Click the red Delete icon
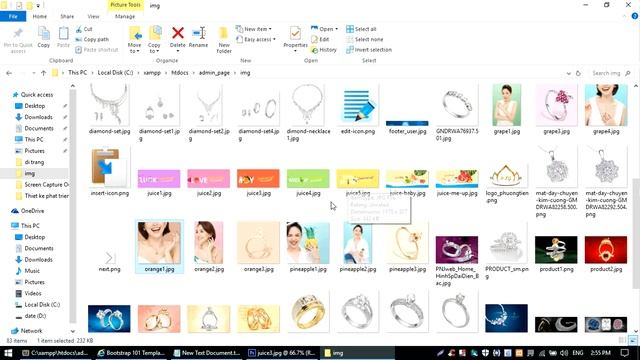This screenshot has width=640, height=360. 178,33
